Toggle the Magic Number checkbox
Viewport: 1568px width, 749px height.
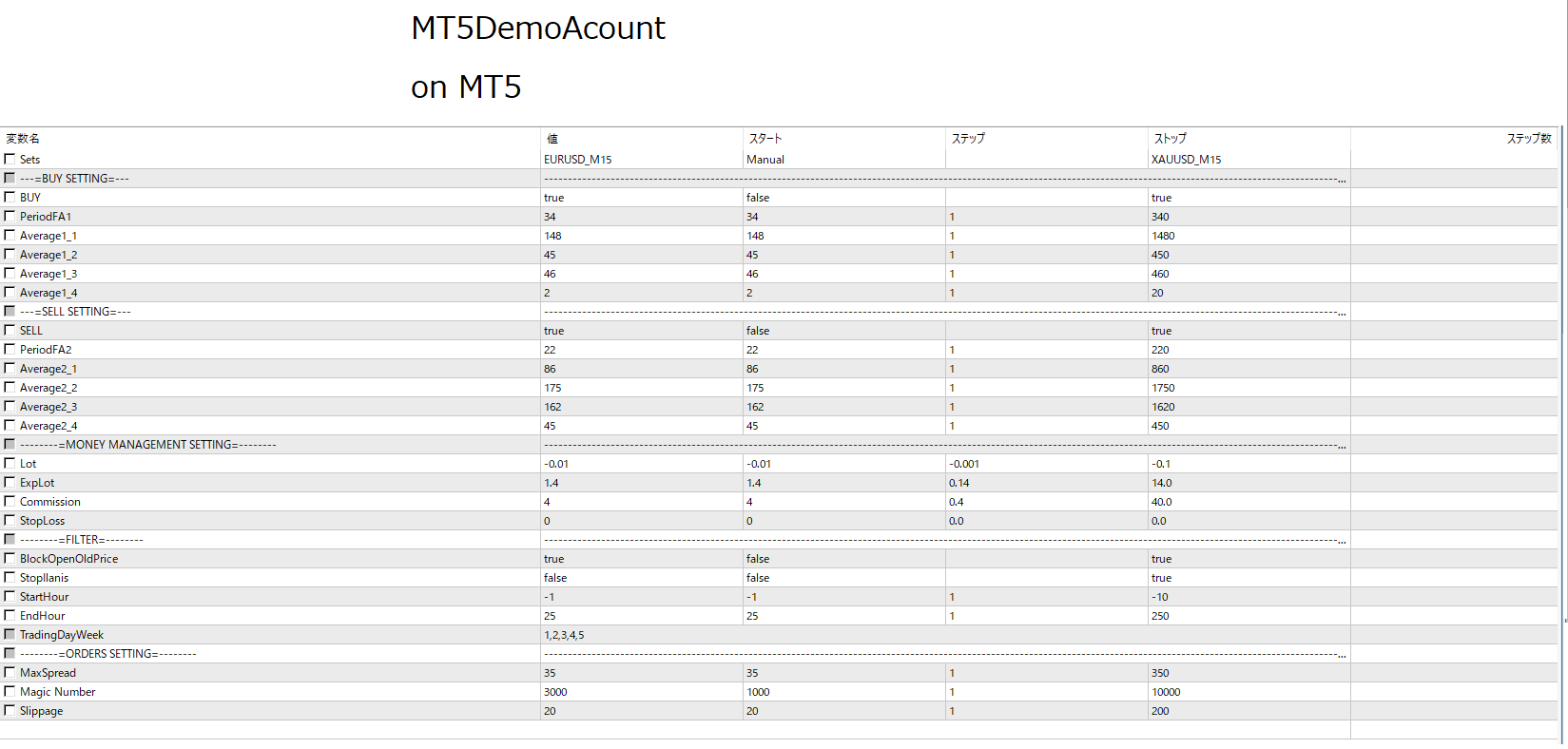coord(10,691)
